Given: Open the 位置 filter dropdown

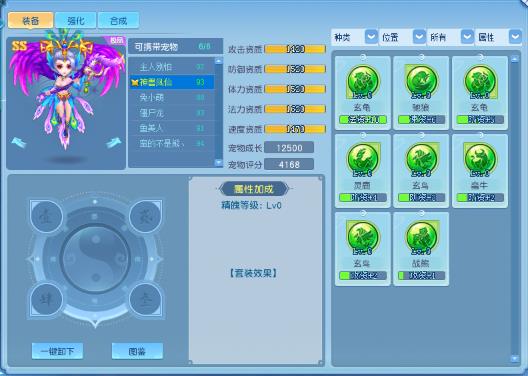Looking at the screenshot, I should (419, 37).
